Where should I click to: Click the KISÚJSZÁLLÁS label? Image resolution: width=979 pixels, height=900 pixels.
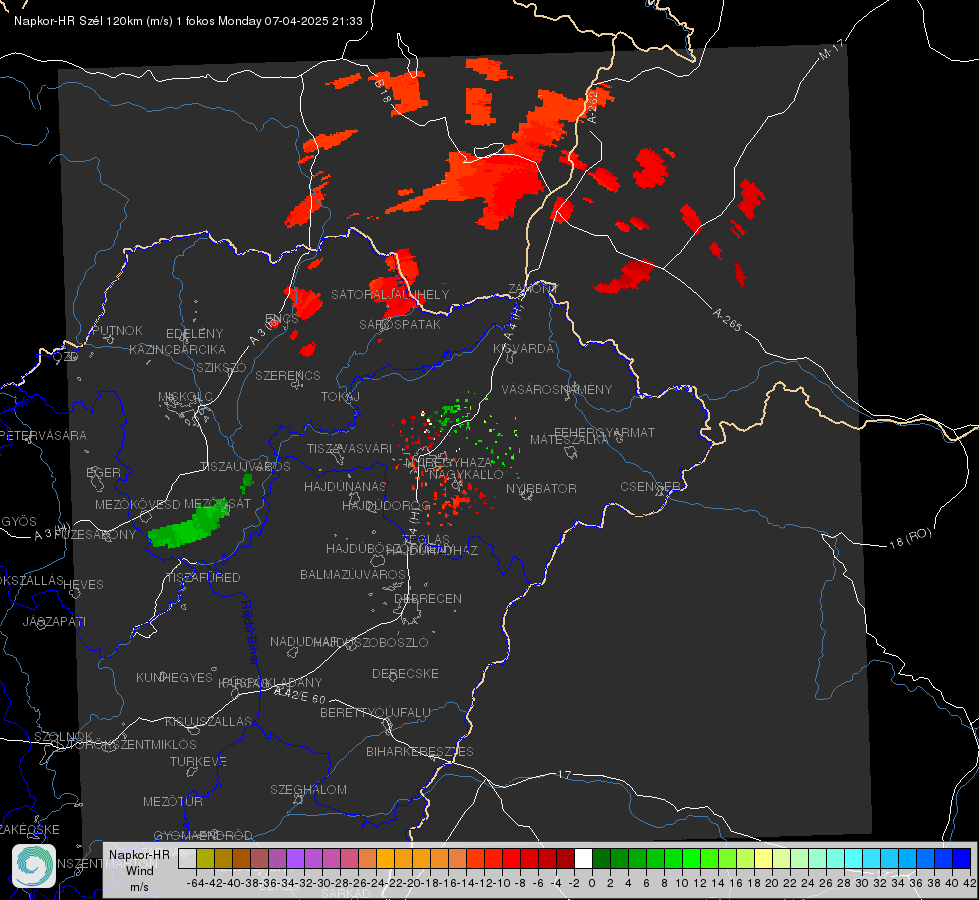pyautogui.click(x=208, y=721)
